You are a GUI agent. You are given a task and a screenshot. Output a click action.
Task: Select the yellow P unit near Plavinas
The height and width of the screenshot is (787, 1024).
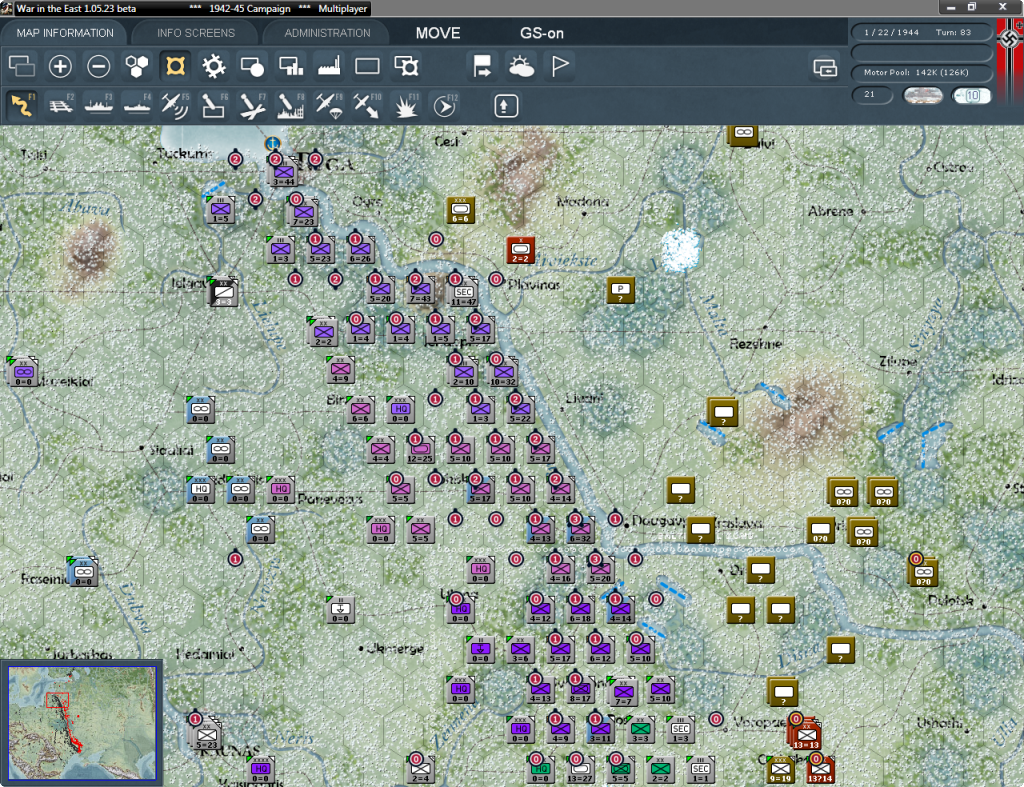[x=620, y=289]
